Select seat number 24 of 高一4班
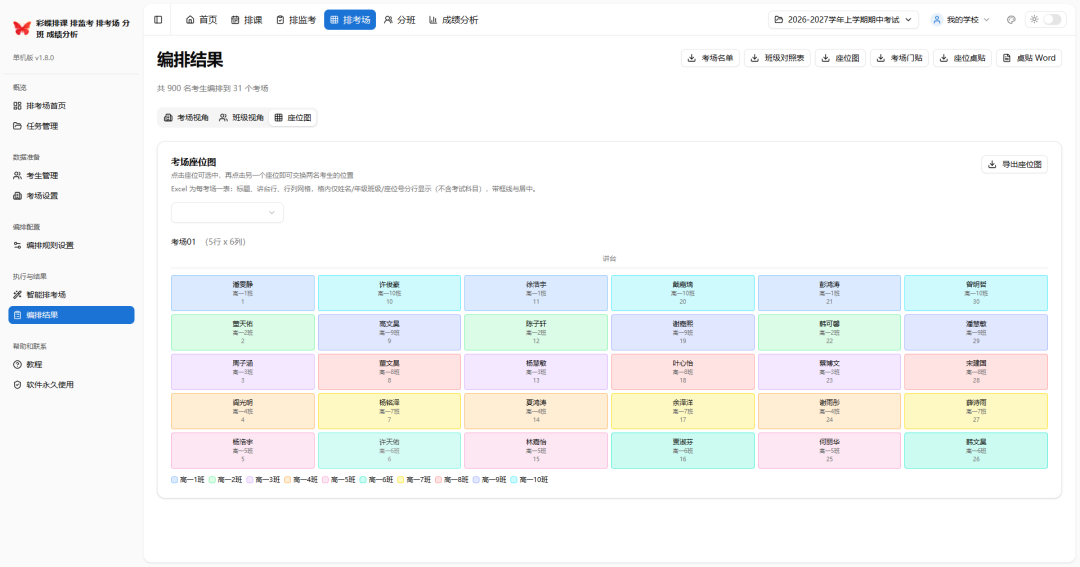This screenshot has height=567, width=1080. coord(829,411)
